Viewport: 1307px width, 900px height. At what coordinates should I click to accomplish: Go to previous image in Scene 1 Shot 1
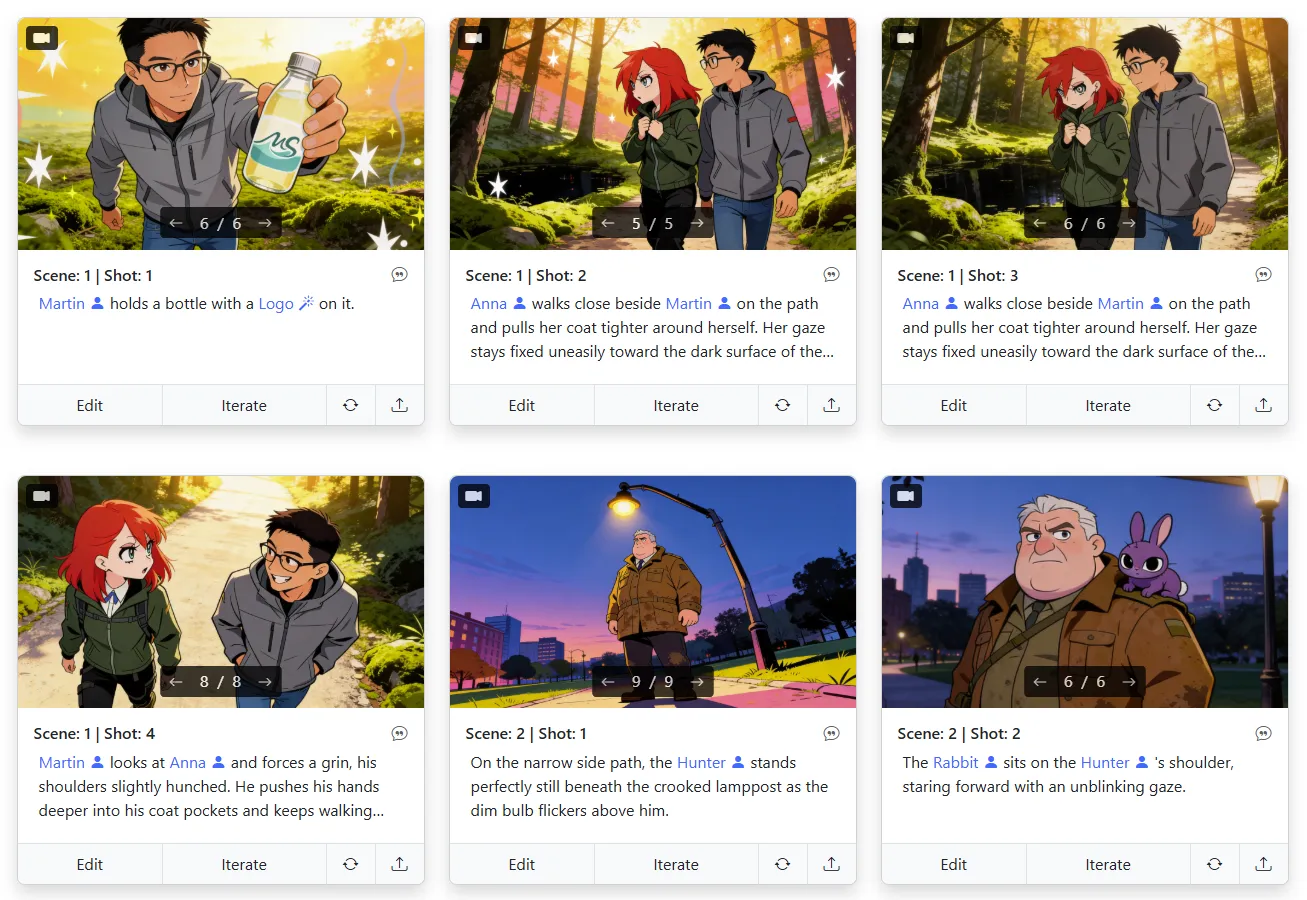(176, 223)
